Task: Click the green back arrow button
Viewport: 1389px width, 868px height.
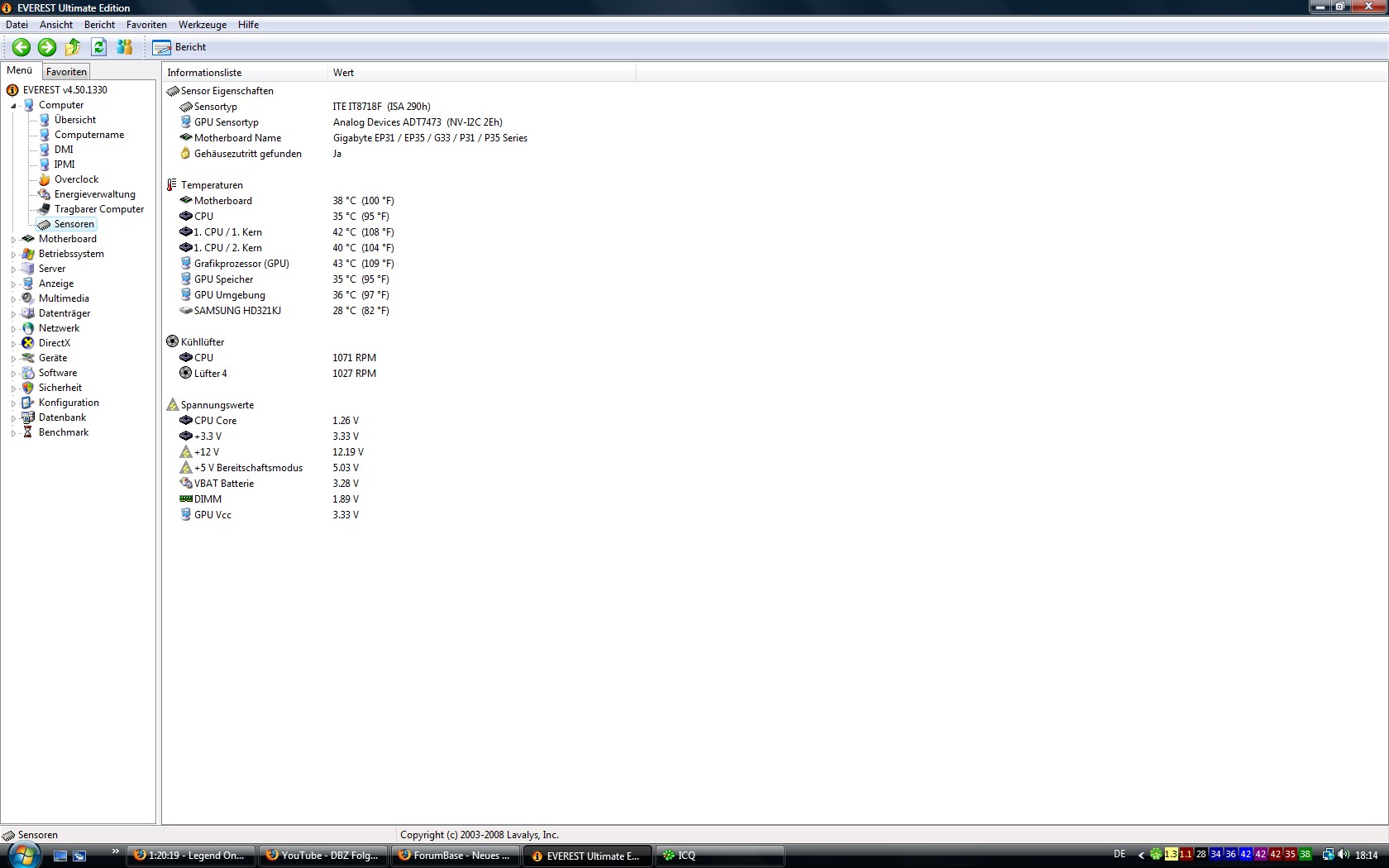Action: point(21,47)
